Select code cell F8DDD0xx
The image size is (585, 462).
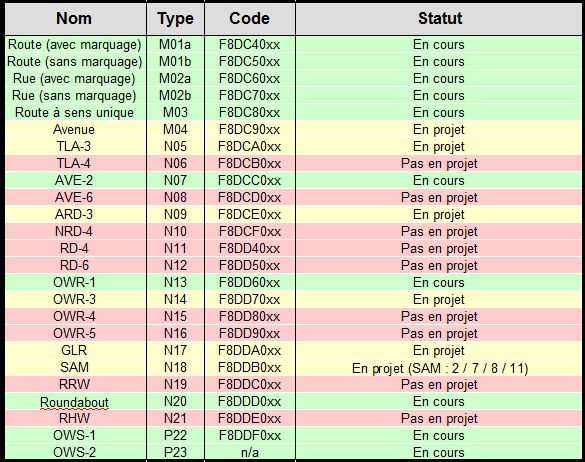tap(250, 402)
